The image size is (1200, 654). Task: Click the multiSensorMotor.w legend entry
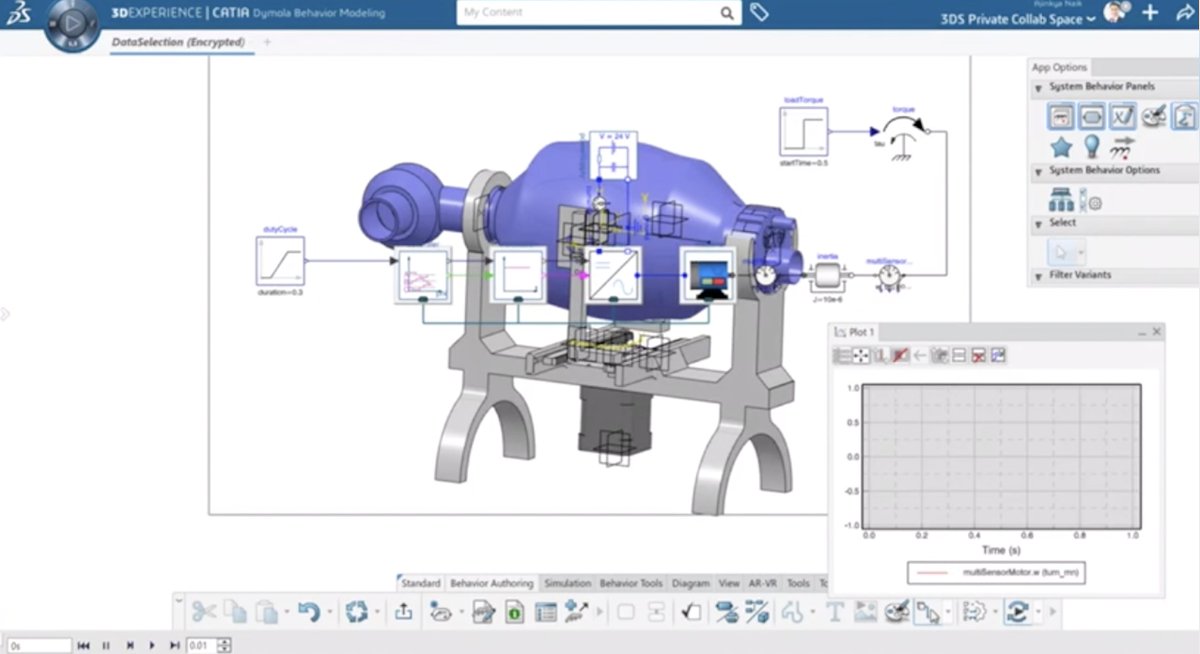(x=996, y=573)
